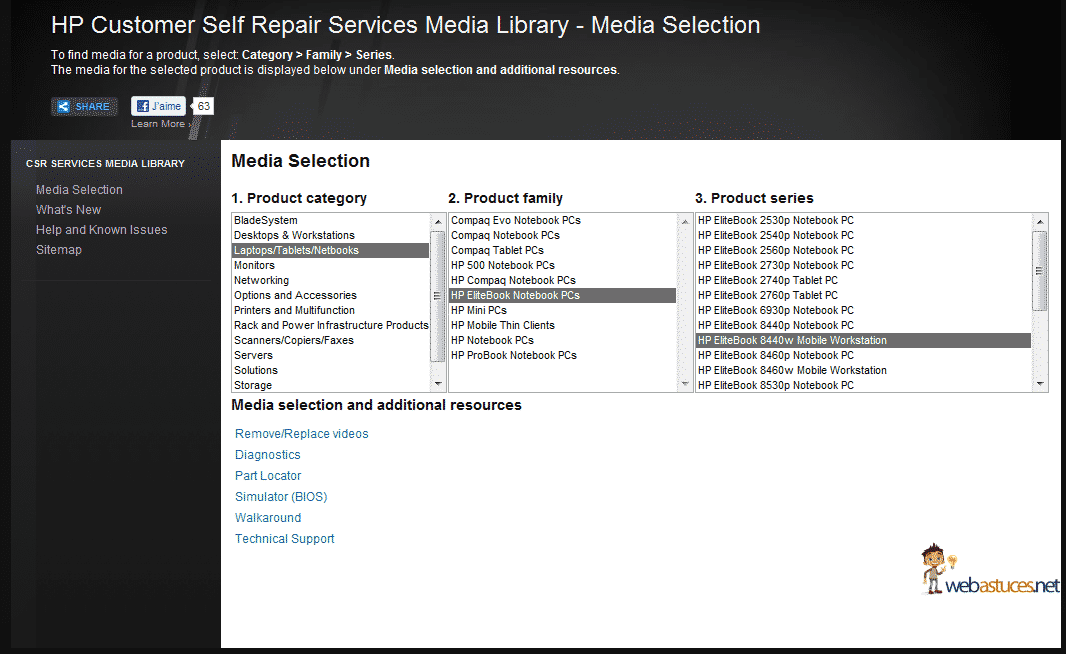1066x654 pixels.
Task: Select HP Mobile Thin Clients family
Action: (563, 325)
